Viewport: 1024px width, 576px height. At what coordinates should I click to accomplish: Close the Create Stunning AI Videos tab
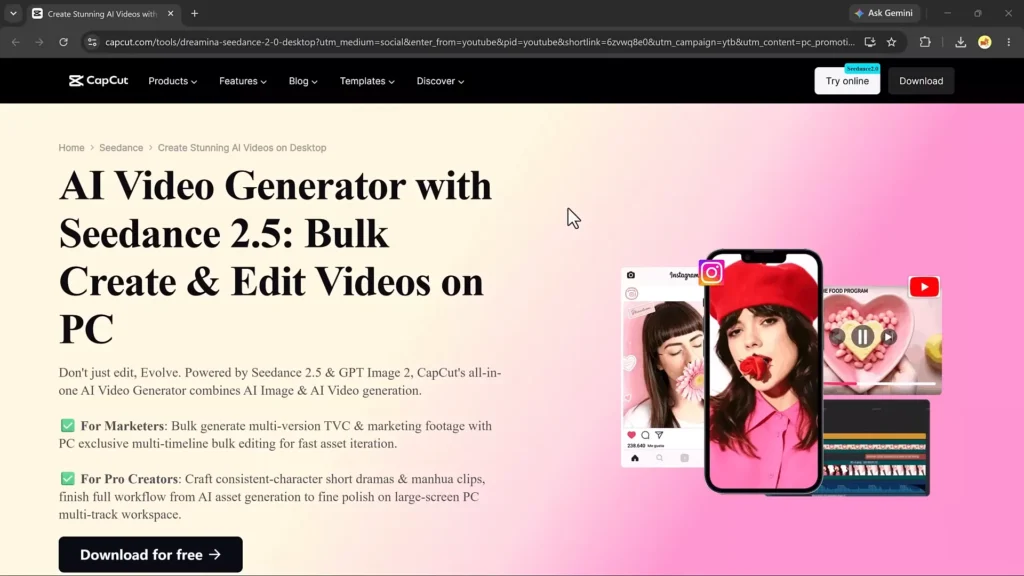point(170,13)
